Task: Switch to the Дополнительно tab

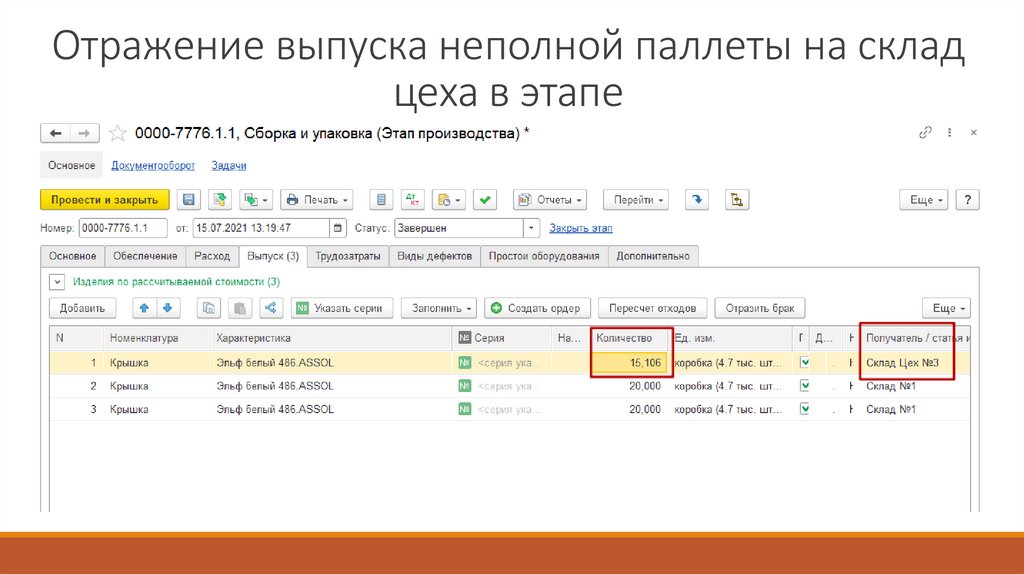Action: click(653, 256)
